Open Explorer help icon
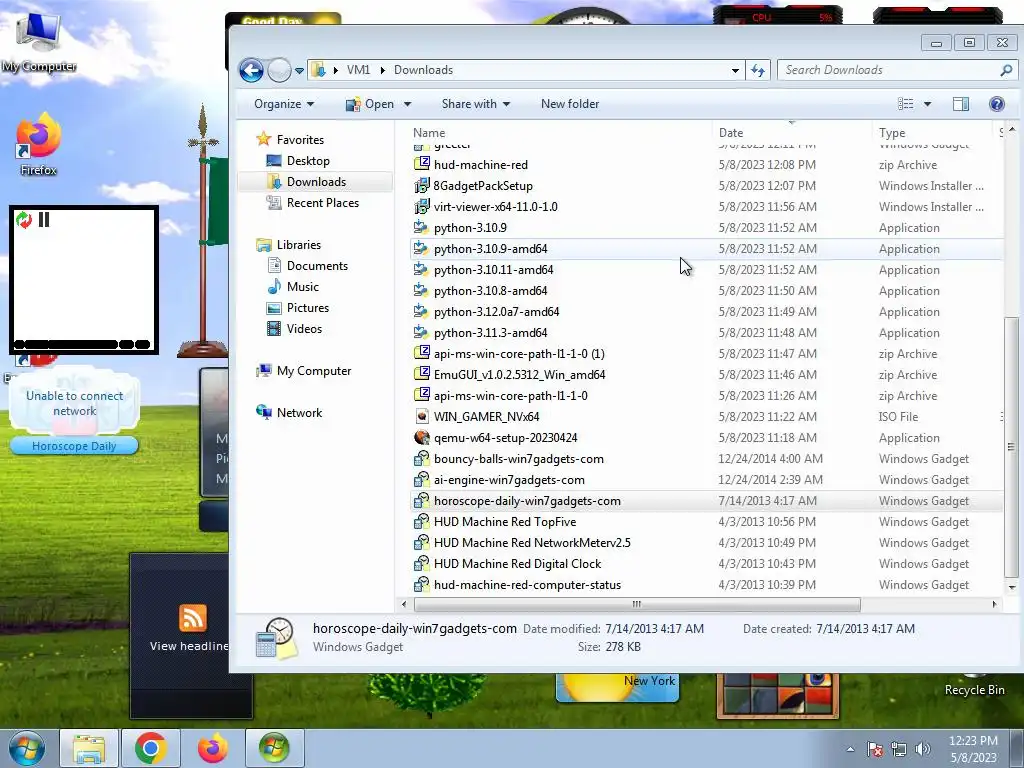Image resolution: width=1024 pixels, height=768 pixels. click(x=997, y=104)
